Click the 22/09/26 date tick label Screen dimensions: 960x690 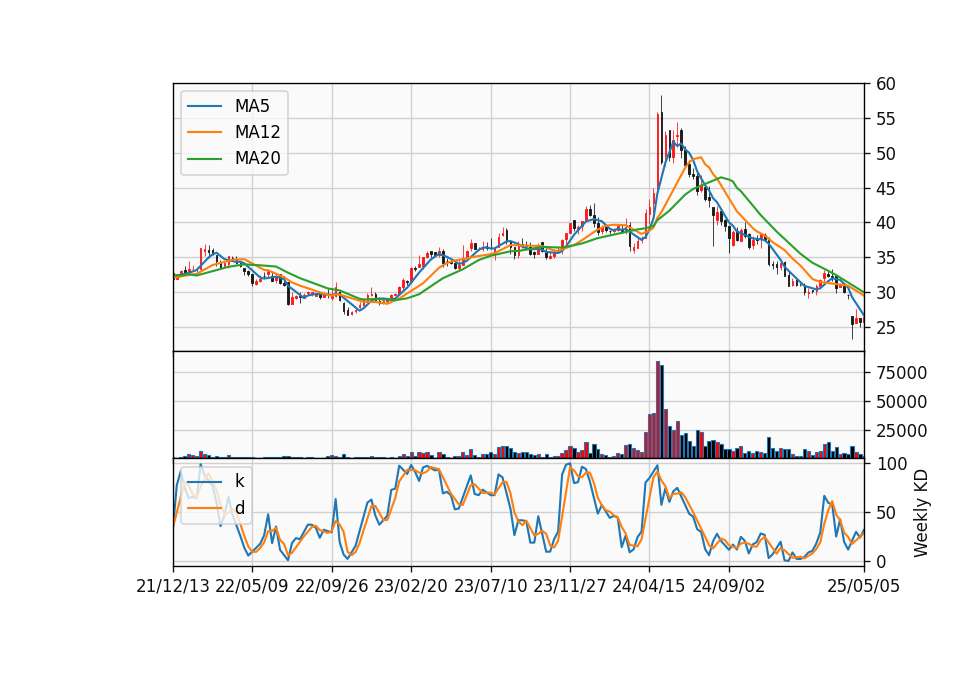pyautogui.click(x=331, y=587)
